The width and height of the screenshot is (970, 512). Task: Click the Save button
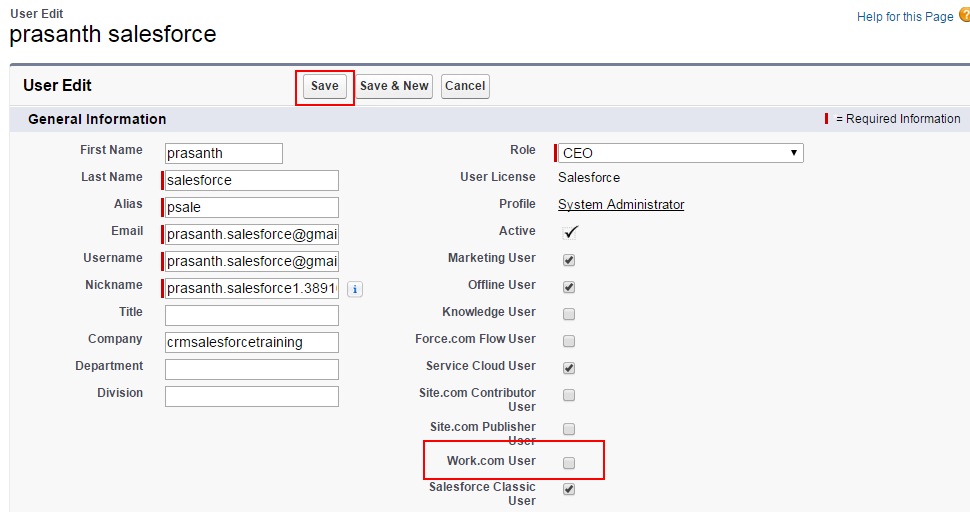coord(325,86)
